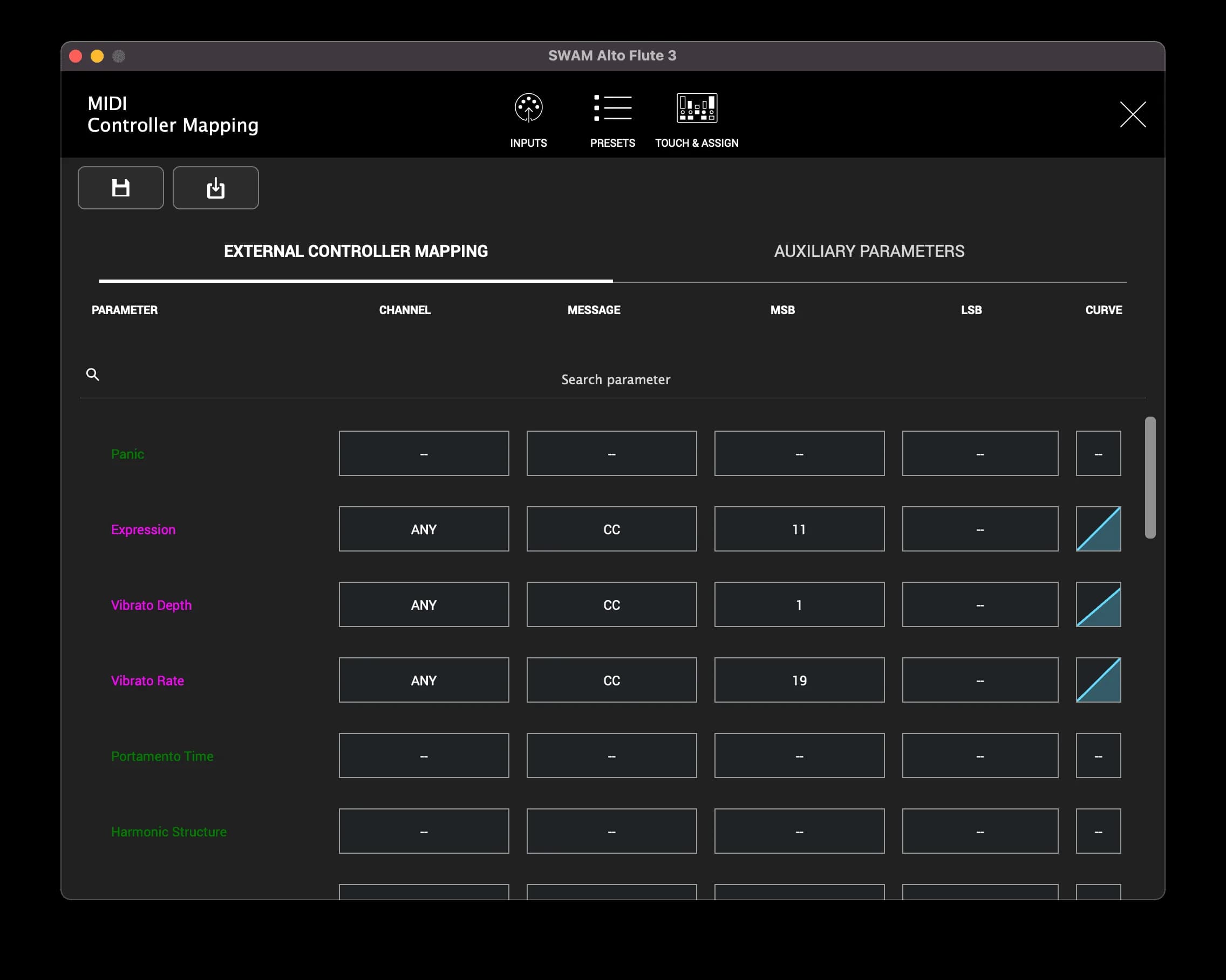Open the Harmonic Structure MSB box
Viewport: 1226px width, 980px height.
tap(799, 831)
